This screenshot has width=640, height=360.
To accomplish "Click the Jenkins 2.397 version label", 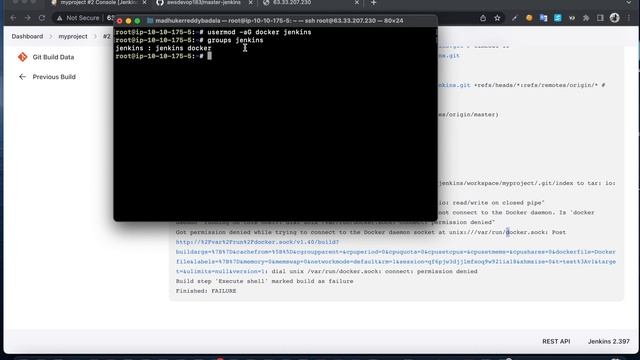I will click(609, 341).
